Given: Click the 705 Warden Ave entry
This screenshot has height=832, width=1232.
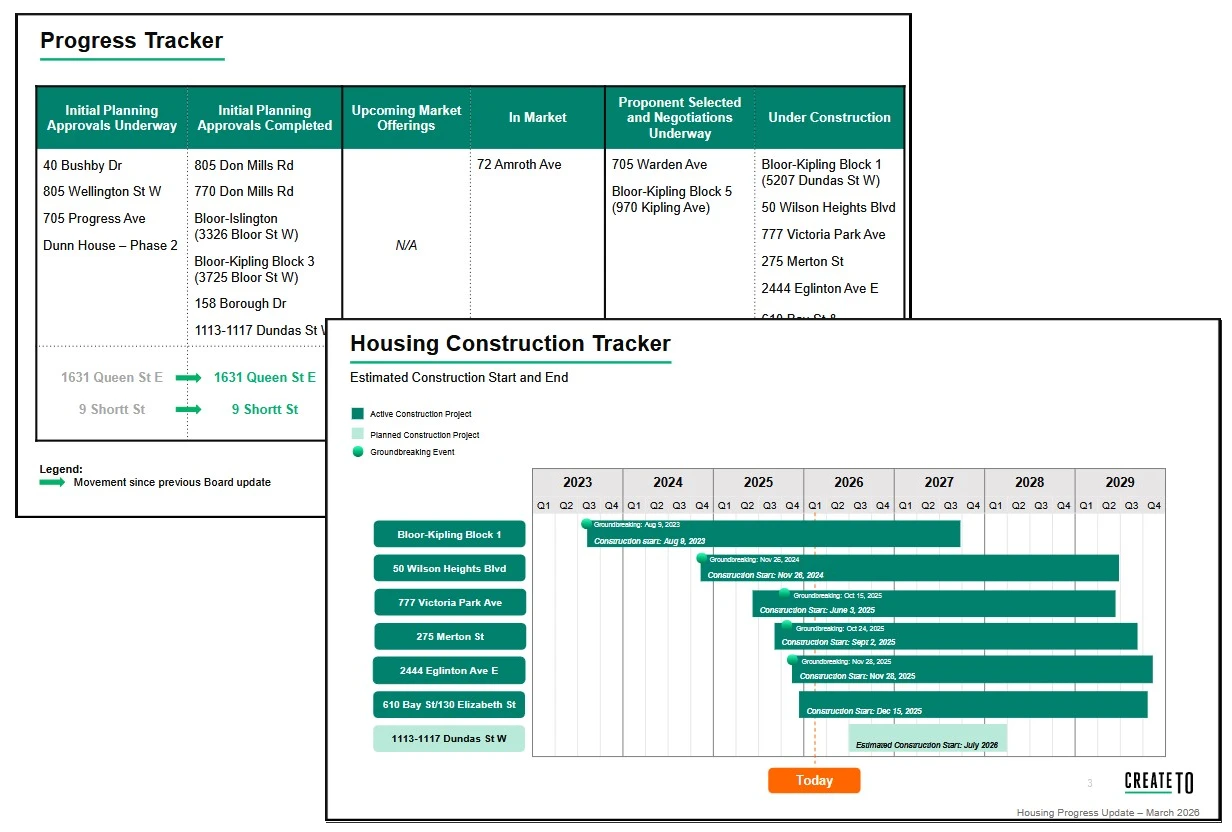Looking at the screenshot, I should 659,164.
